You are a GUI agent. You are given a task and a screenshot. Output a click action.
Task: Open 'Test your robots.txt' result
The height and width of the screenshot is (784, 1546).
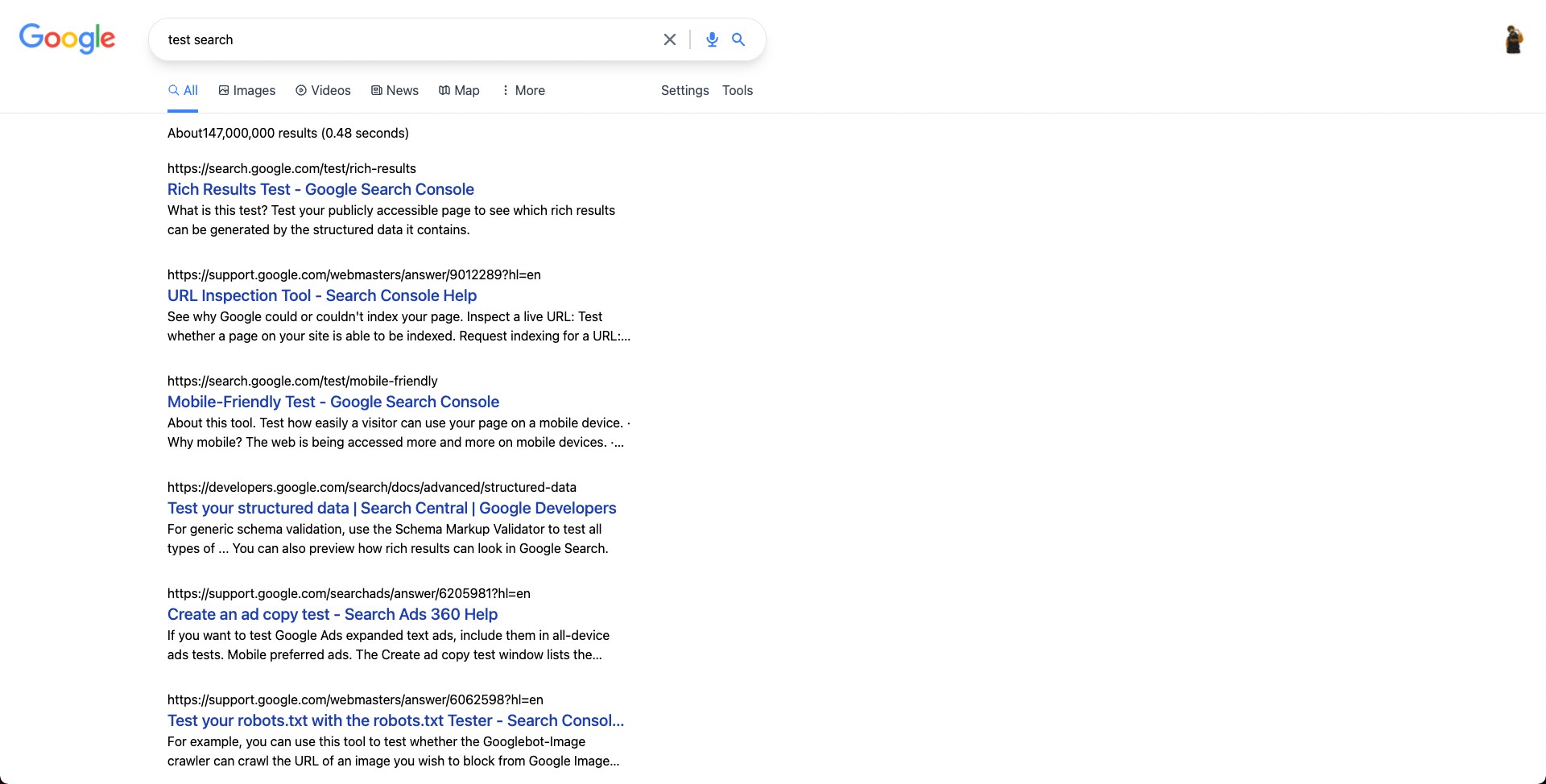click(x=395, y=720)
